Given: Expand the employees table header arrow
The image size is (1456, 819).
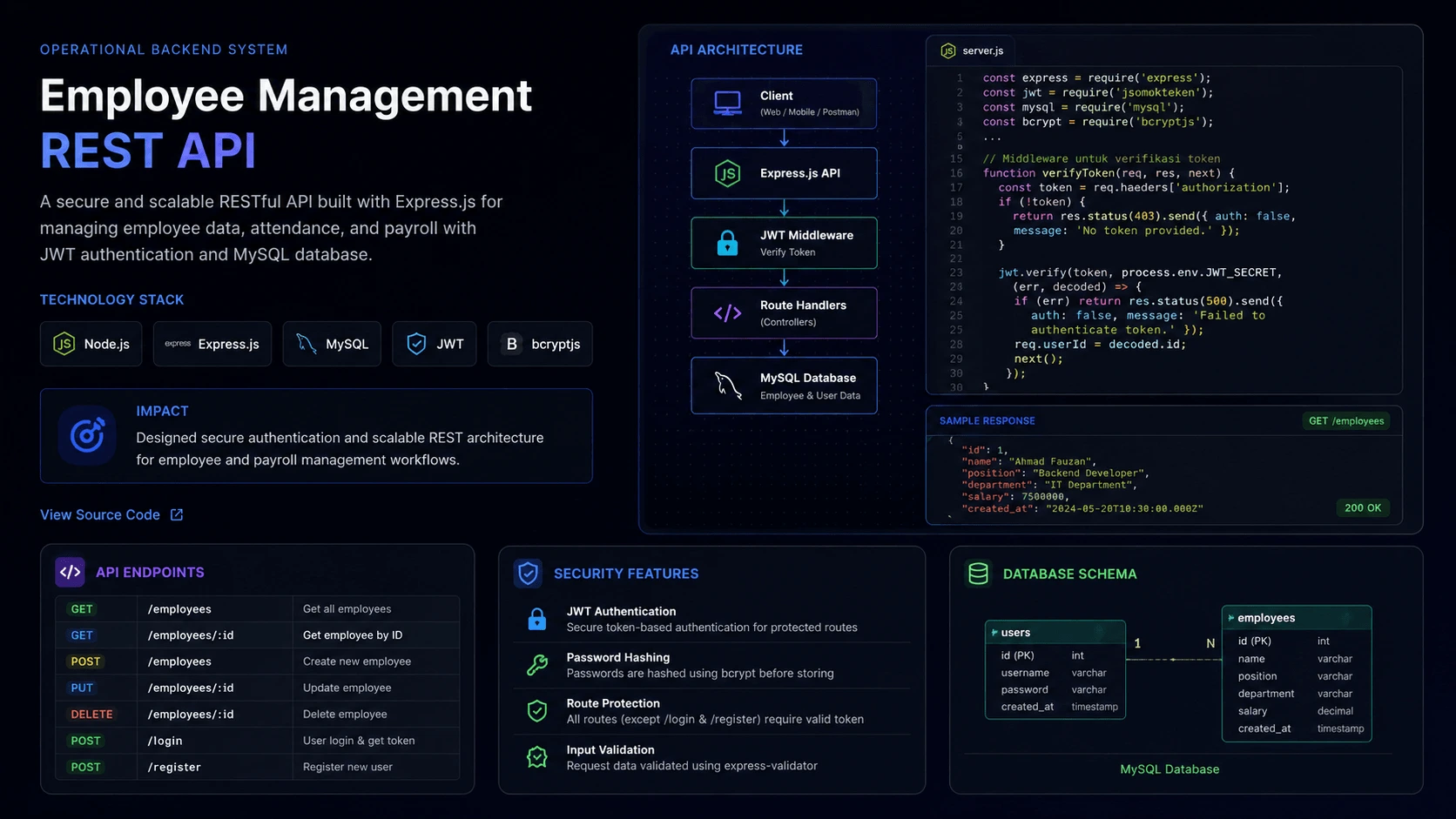Looking at the screenshot, I should (x=1231, y=618).
